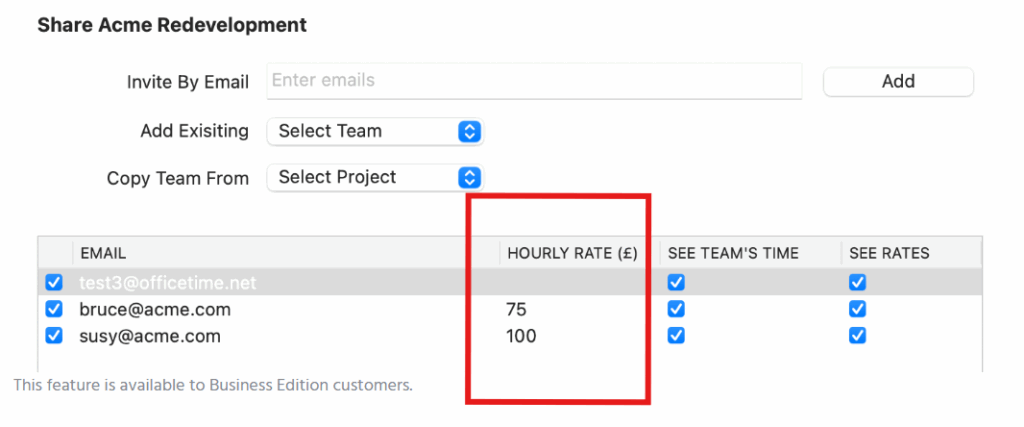Toggle See Rates for bruce@acme.com
1024x427 pixels.
tap(857, 309)
